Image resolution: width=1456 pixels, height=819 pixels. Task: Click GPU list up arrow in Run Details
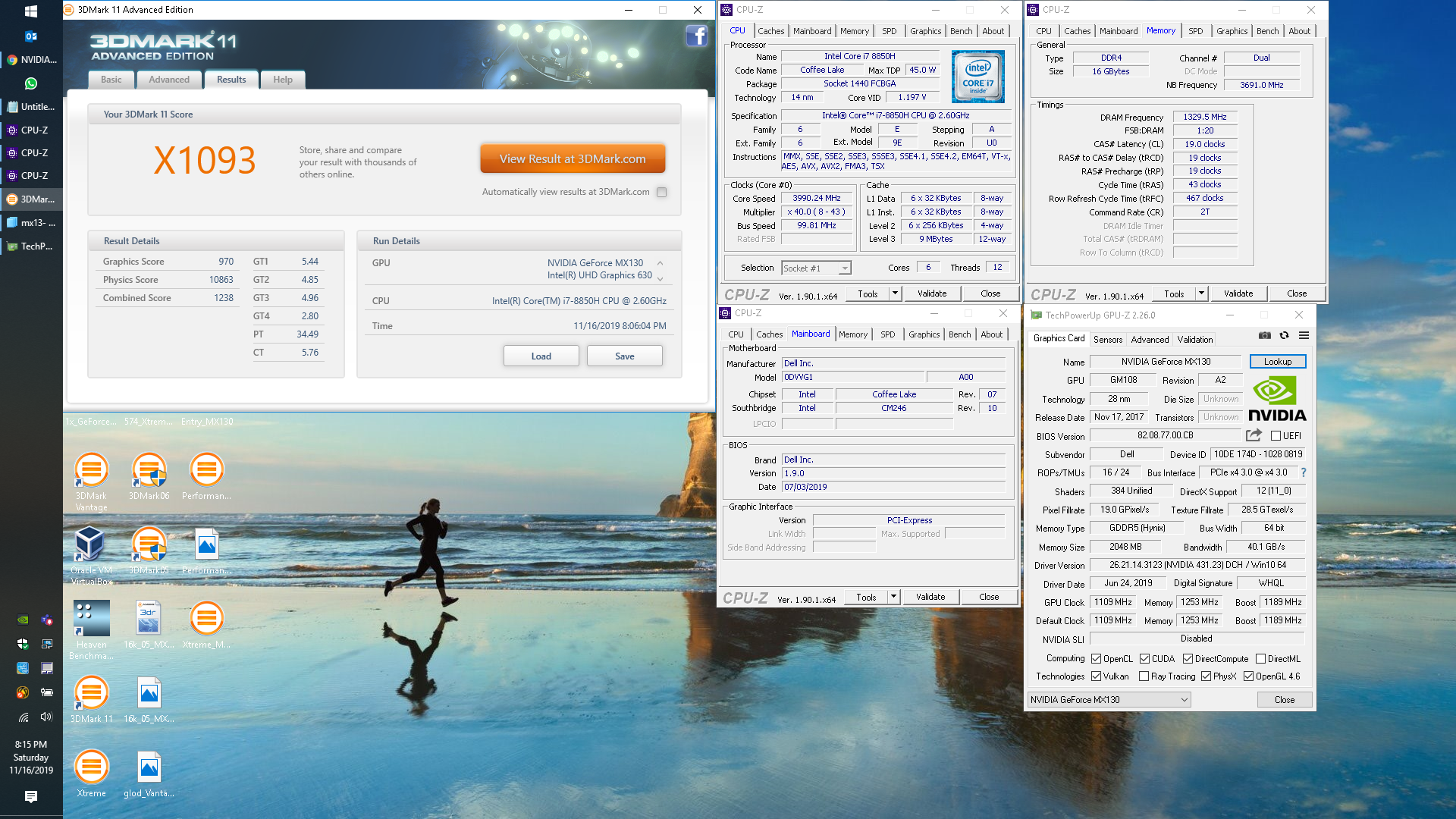pos(660,263)
